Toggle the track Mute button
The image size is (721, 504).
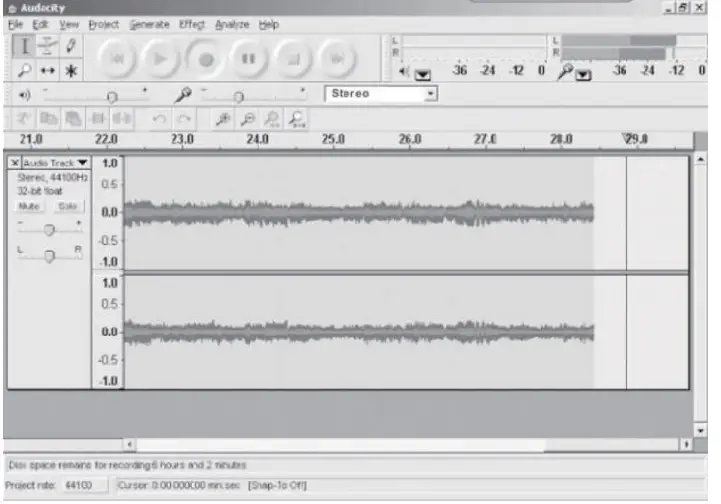coord(29,206)
